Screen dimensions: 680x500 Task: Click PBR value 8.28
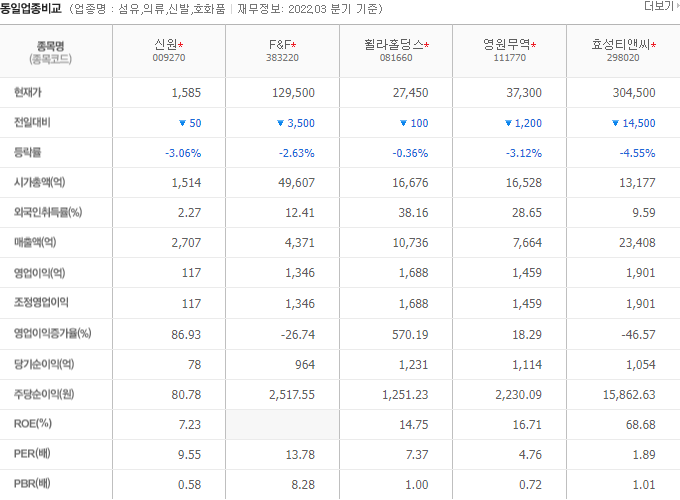coord(303,485)
